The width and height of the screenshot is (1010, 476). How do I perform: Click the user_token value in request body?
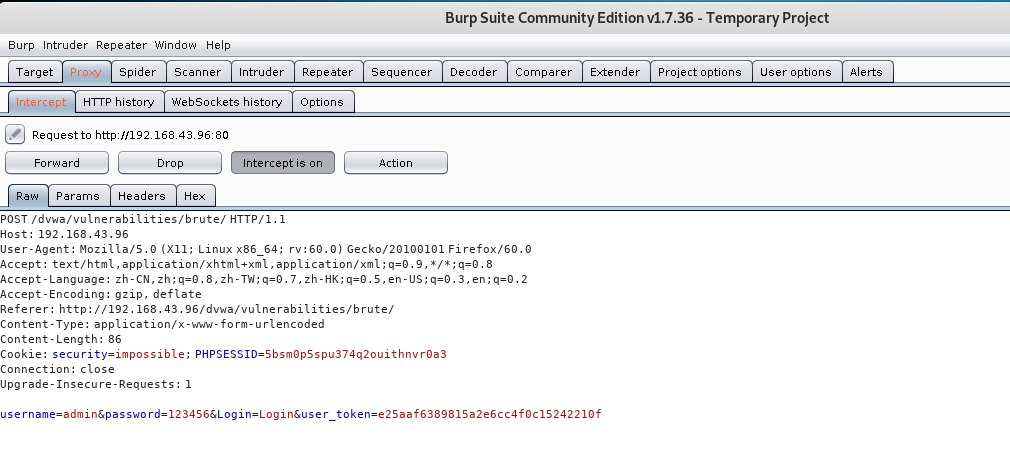point(490,414)
